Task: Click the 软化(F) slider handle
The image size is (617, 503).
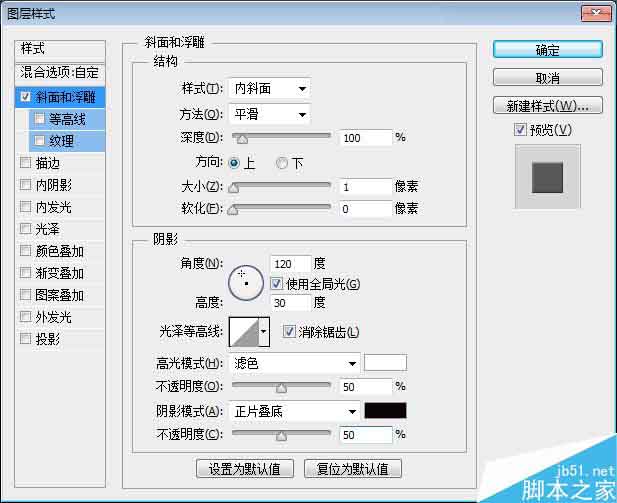Action: point(233,210)
